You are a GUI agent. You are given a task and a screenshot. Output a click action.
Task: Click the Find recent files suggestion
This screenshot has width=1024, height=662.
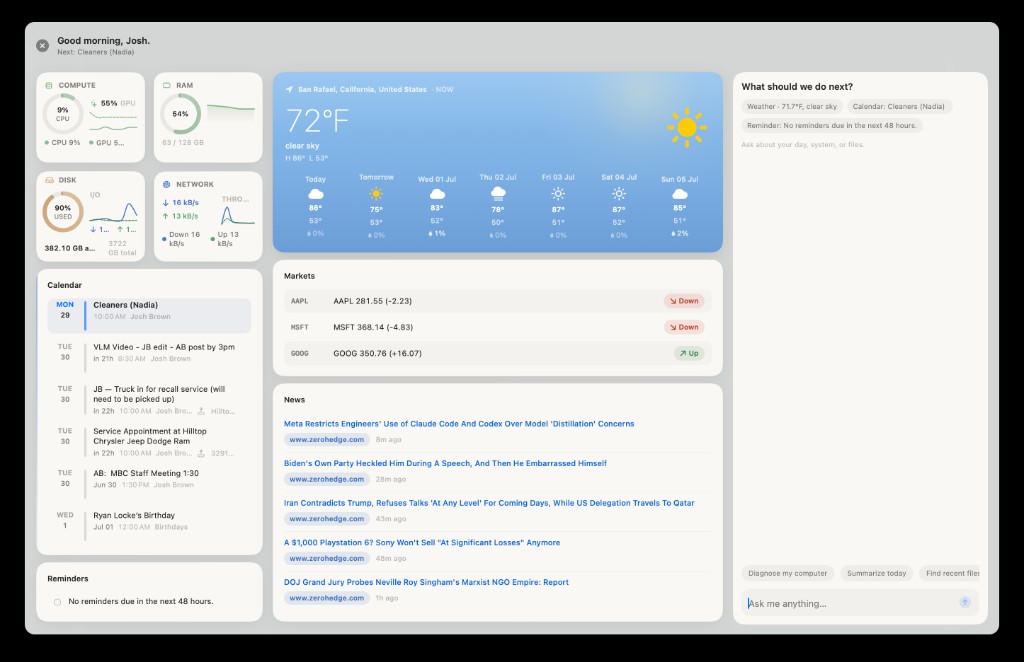950,573
